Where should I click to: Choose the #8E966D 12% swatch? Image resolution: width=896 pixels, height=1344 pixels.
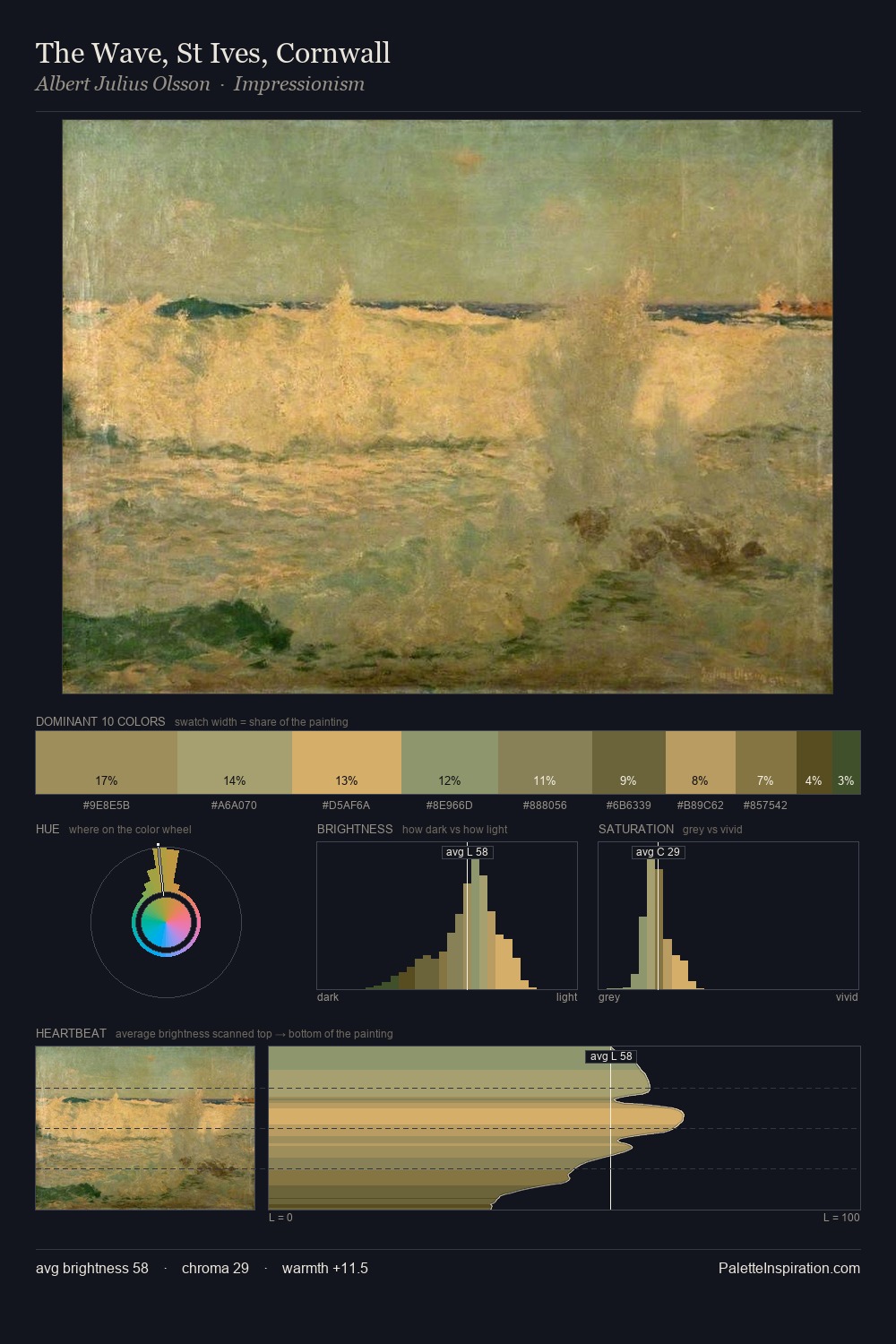450,762
